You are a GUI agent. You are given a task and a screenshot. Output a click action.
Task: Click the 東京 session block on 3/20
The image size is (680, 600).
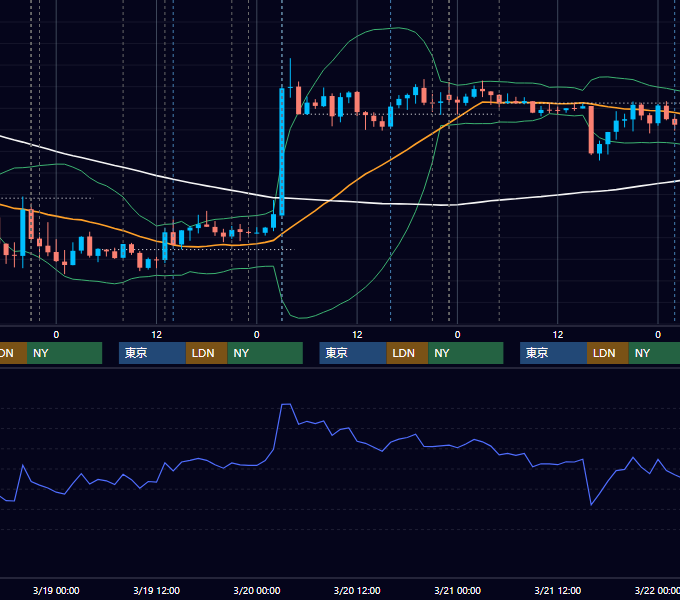coord(353,353)
